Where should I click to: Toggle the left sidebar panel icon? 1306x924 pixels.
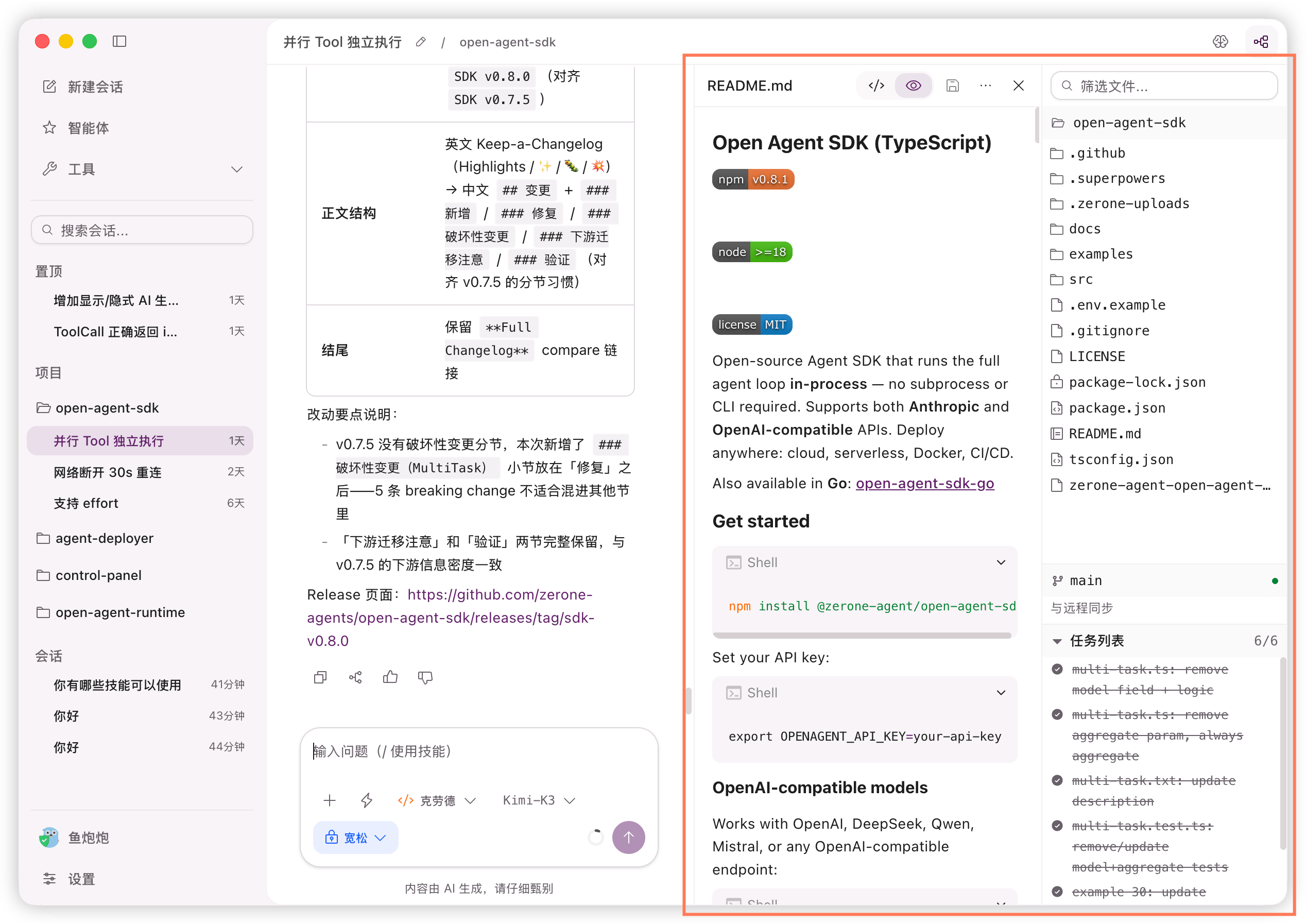click(x=119, y=41)
